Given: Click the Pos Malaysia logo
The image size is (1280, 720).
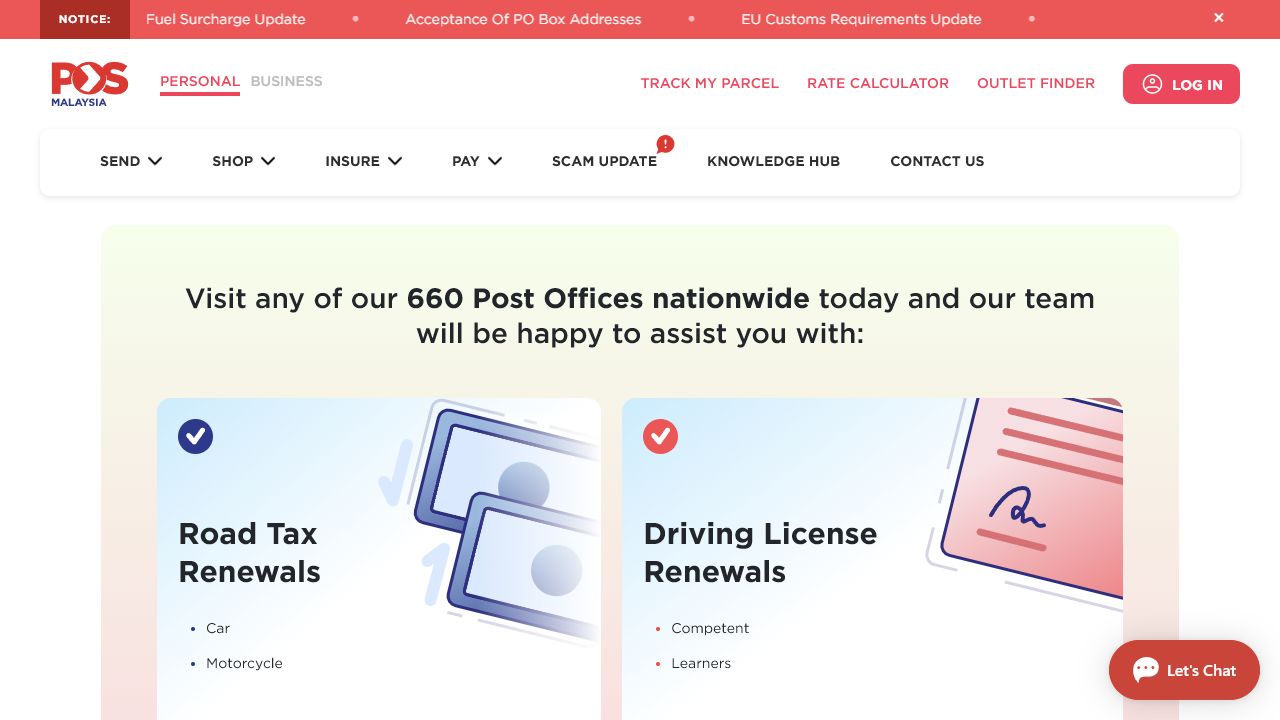Looking at the screenshot, I should point(89,84).
